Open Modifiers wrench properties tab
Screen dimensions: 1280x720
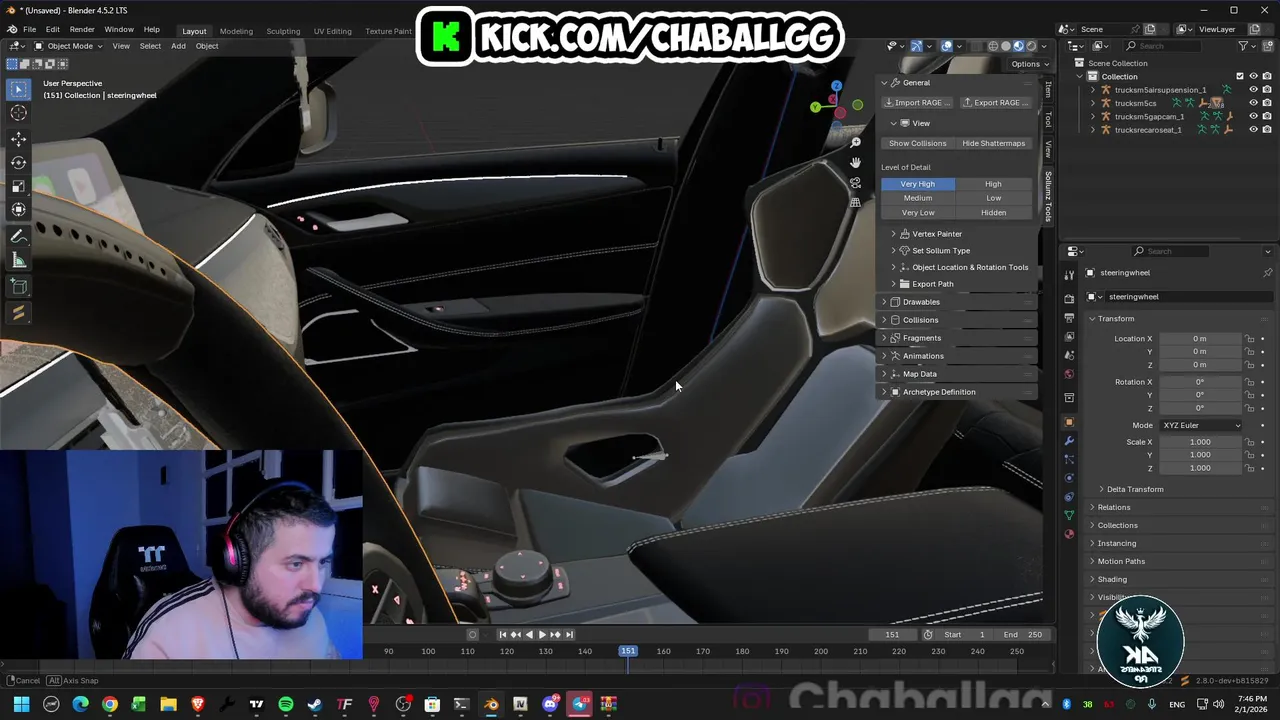(x=1069, y=441)
